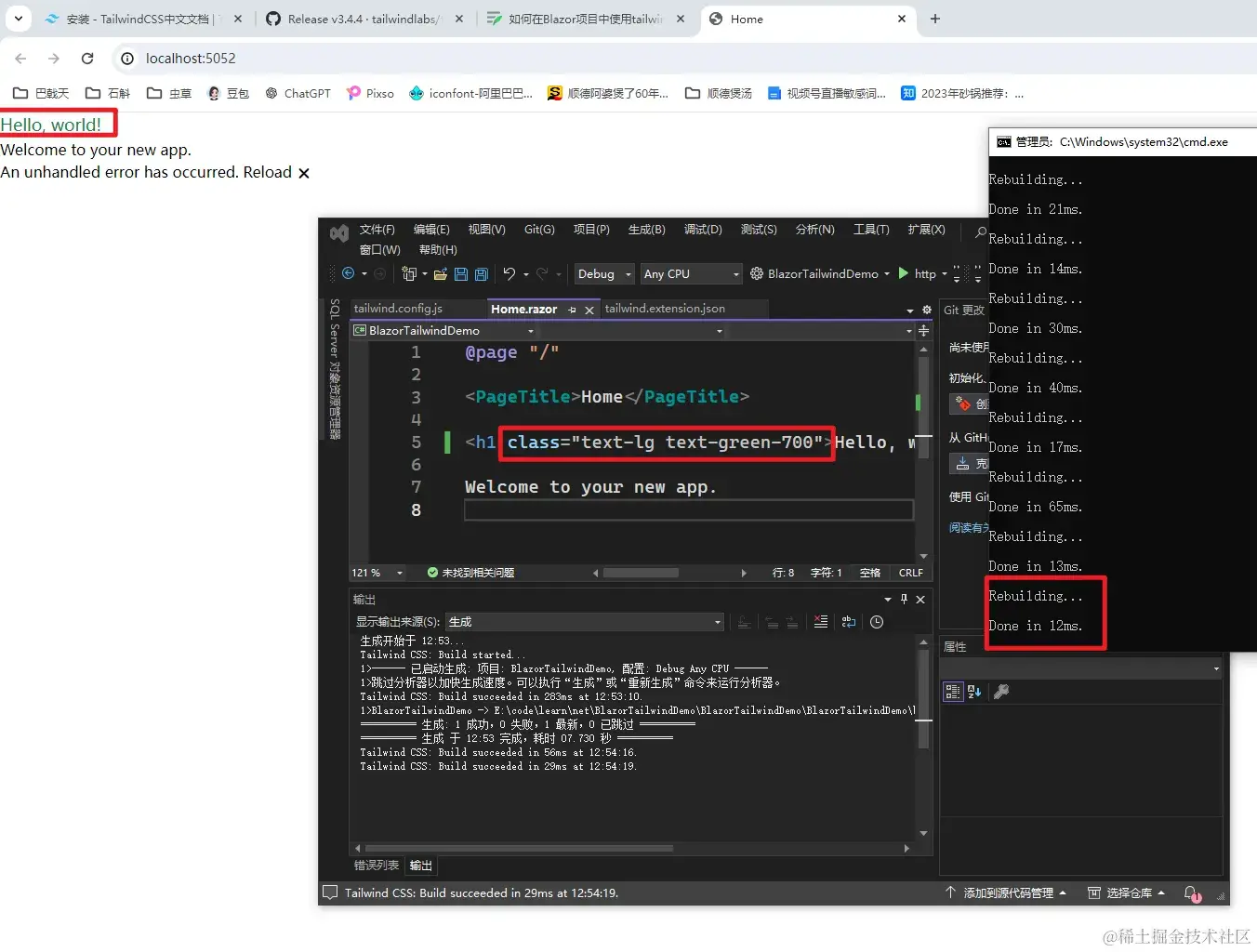This screenshot has width=1257, height=952.
Task: Open the Pixso bookmark
Action: tap(370, 94)
